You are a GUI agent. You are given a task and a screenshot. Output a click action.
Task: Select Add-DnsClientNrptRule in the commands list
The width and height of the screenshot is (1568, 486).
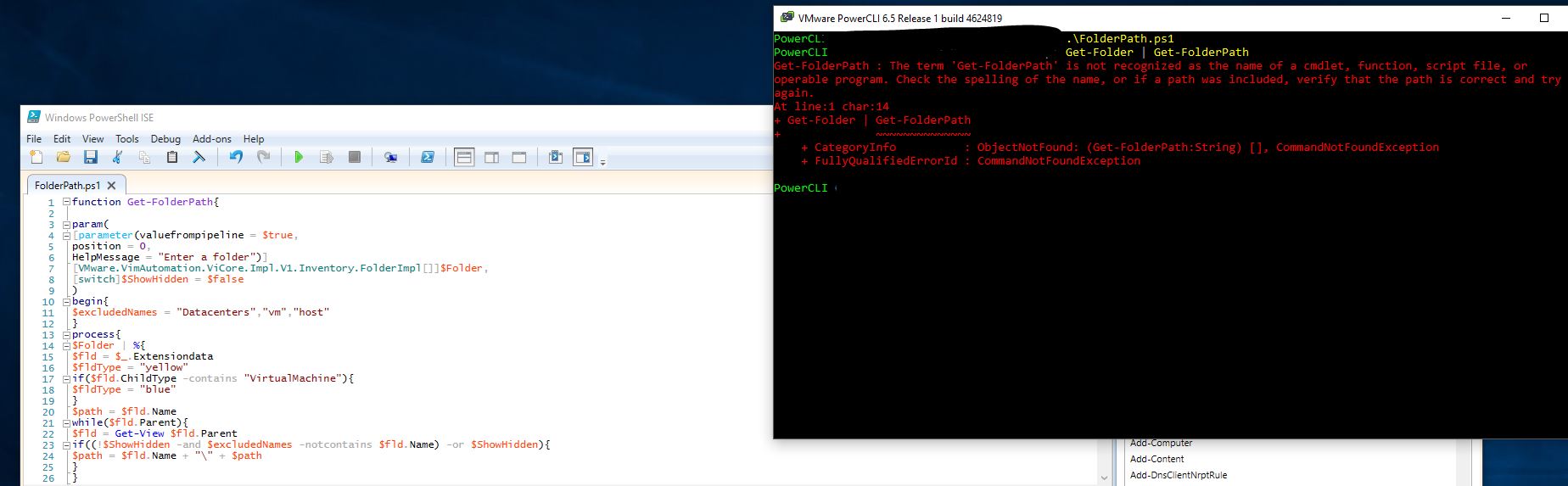[1179, 475]
